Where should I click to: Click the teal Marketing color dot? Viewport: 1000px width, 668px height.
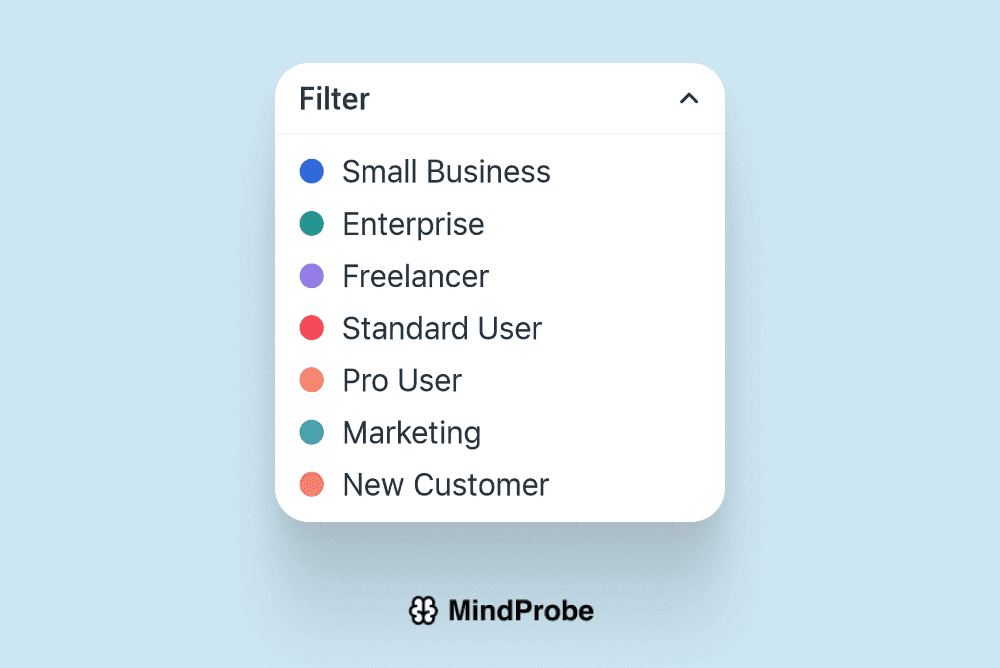pos(312,432)
